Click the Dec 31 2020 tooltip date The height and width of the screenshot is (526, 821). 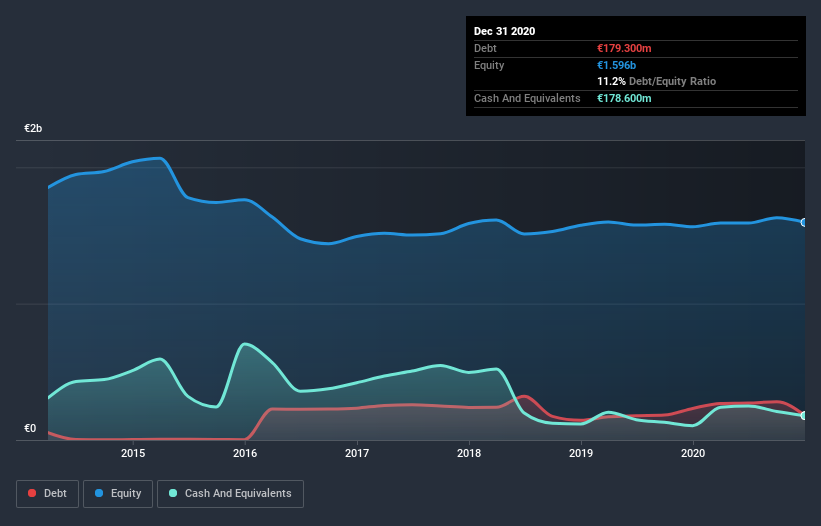tap(504, 31)
